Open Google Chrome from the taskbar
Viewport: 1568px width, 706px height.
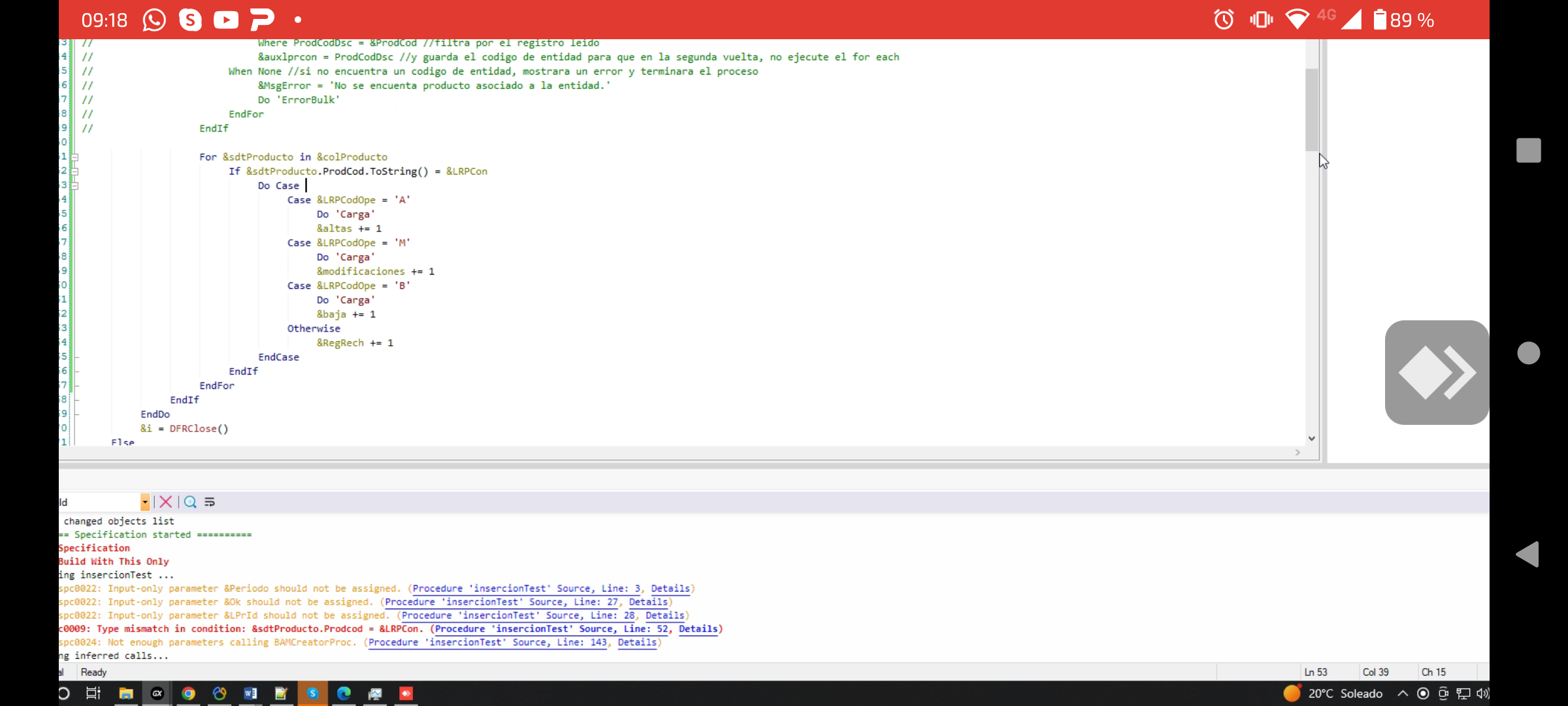[x=188, y=694]
